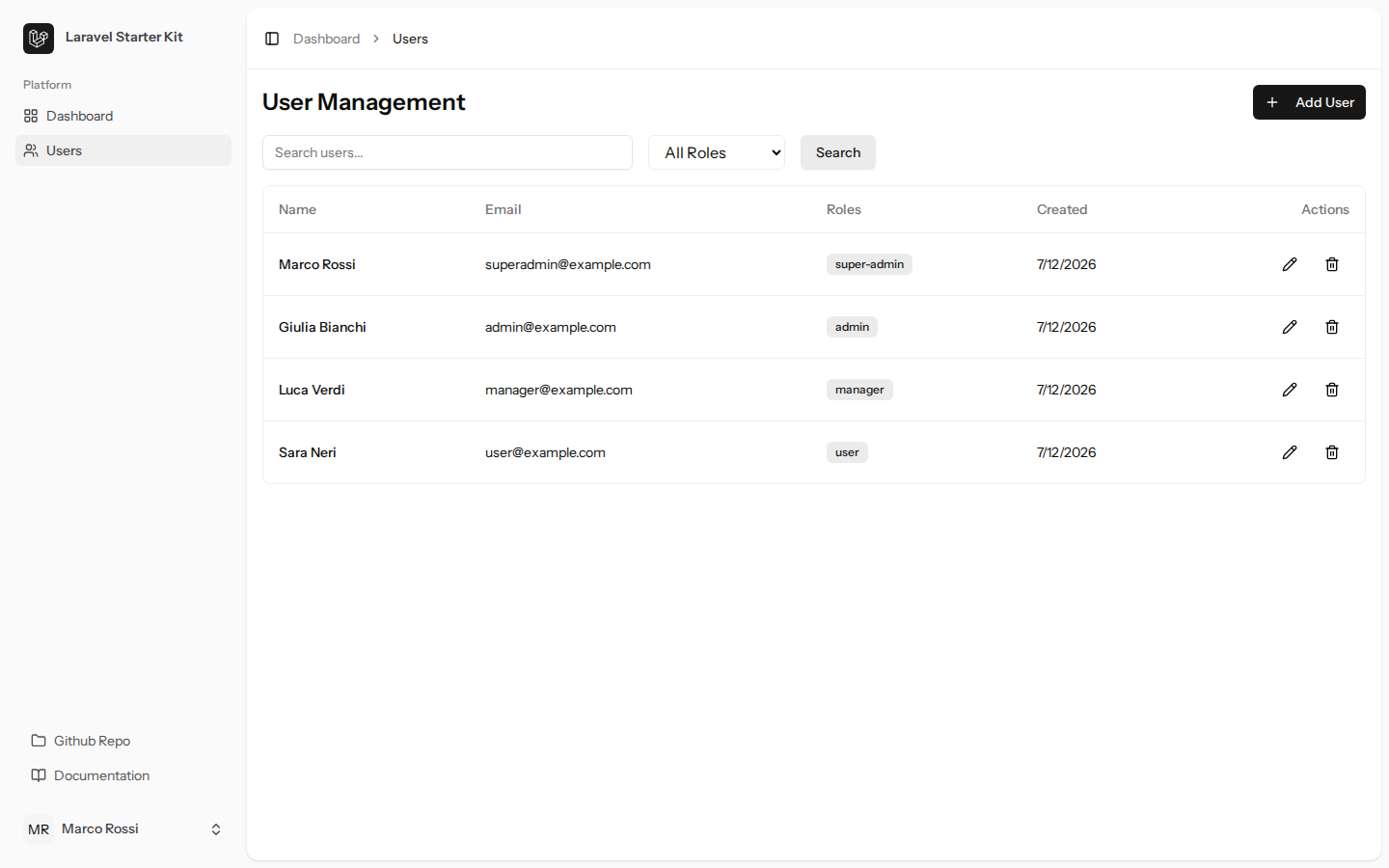Click the Laravel Starter Kit logo icon
Screen dimensions: 1389x868
(x=39, y=39)
